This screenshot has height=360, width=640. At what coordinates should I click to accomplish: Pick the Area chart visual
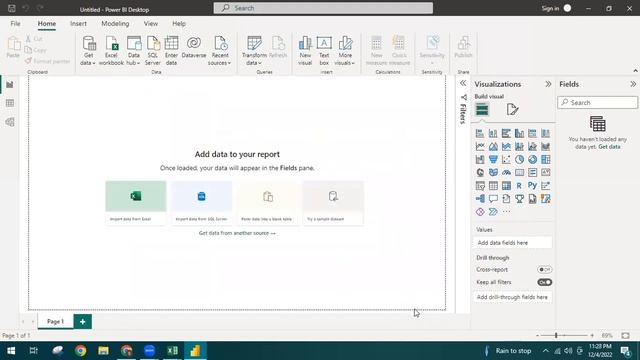(x=493, y=146)
